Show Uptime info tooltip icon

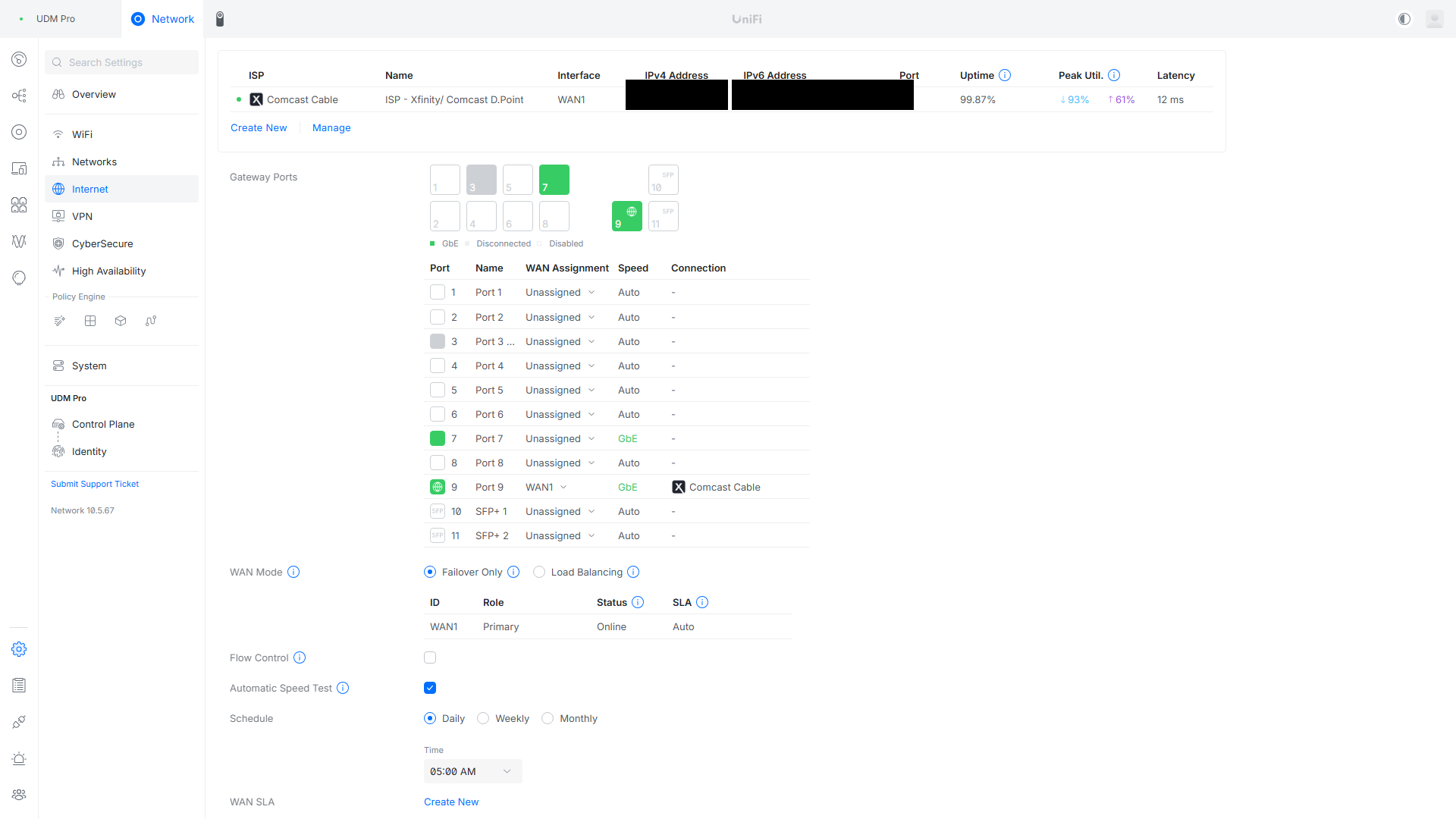pos(1005,75)
